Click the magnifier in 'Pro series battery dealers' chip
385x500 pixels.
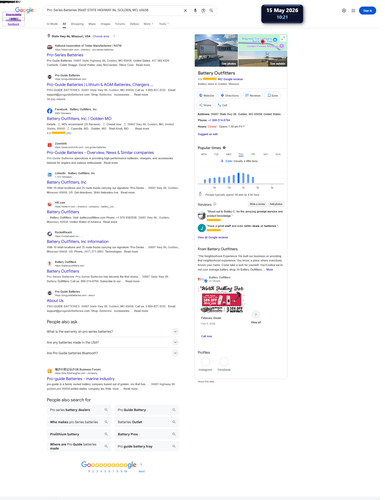pos(106,410)
